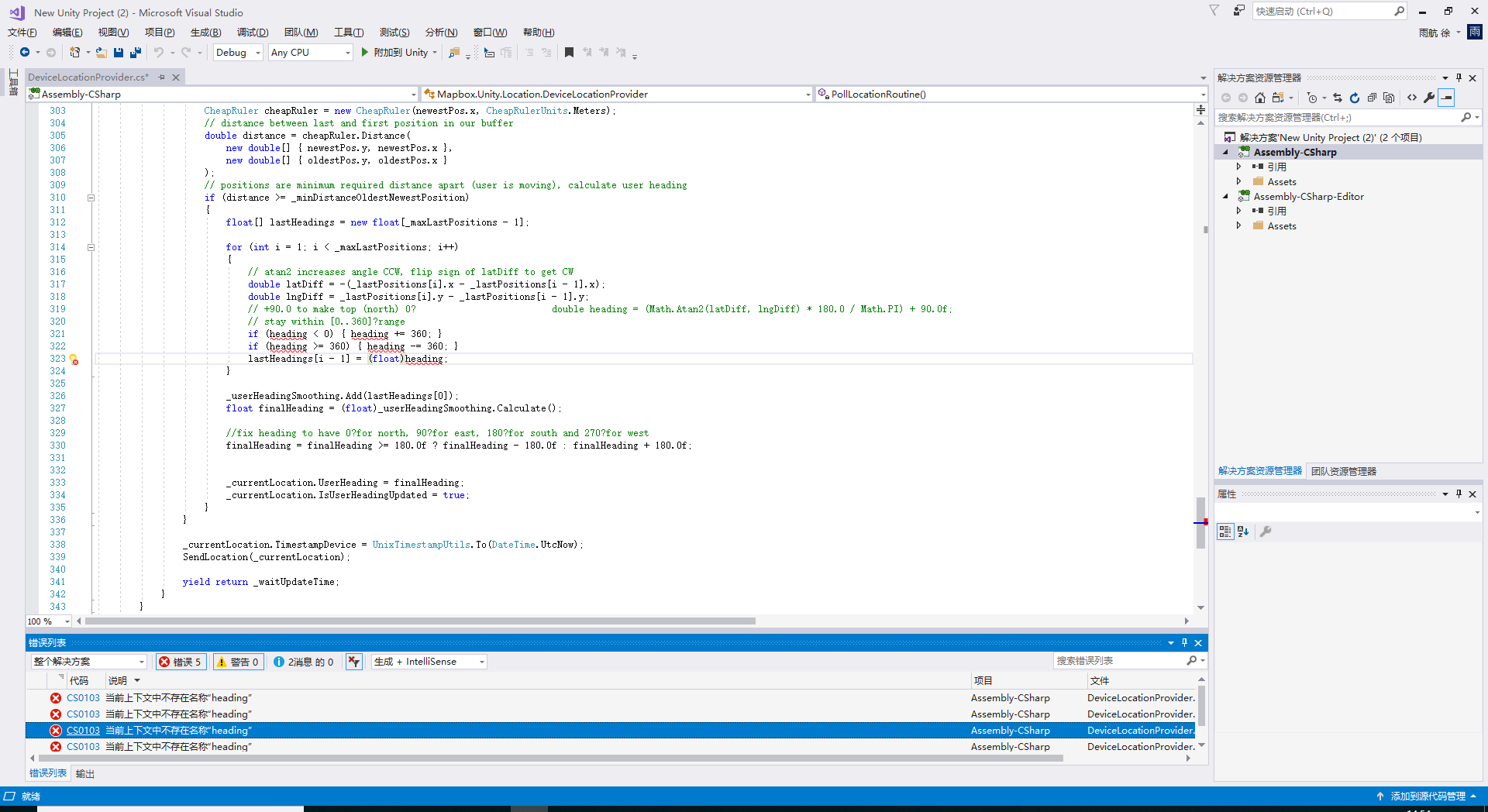Click the Home icon in Solution Explorer
Image resolution: width=1488 pixels, height=812 pixels.
click(x=1260, y=98)
